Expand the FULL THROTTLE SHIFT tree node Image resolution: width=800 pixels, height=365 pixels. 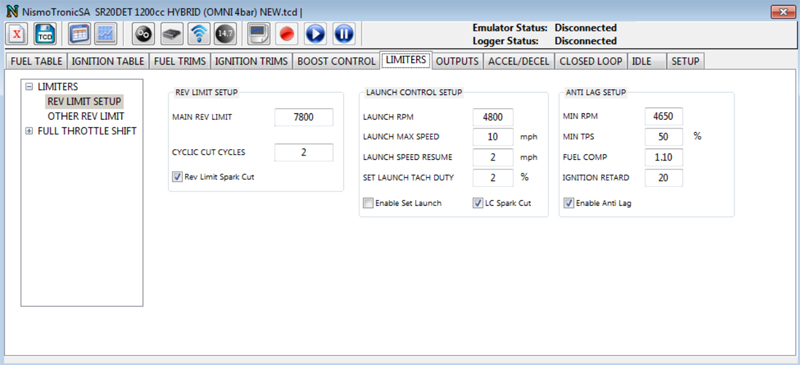[29, 131]
